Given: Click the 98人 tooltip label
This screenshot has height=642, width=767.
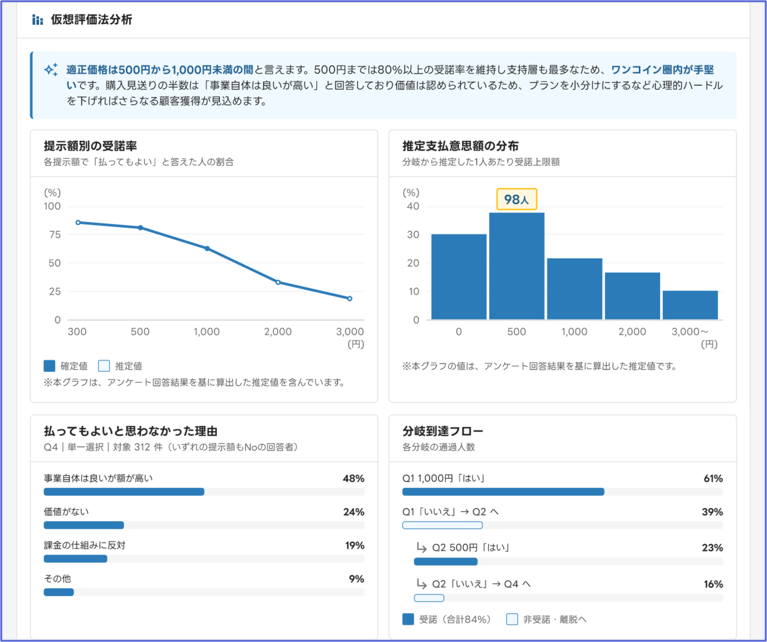Looking at the screenshot, I should (x=517, y=199).
